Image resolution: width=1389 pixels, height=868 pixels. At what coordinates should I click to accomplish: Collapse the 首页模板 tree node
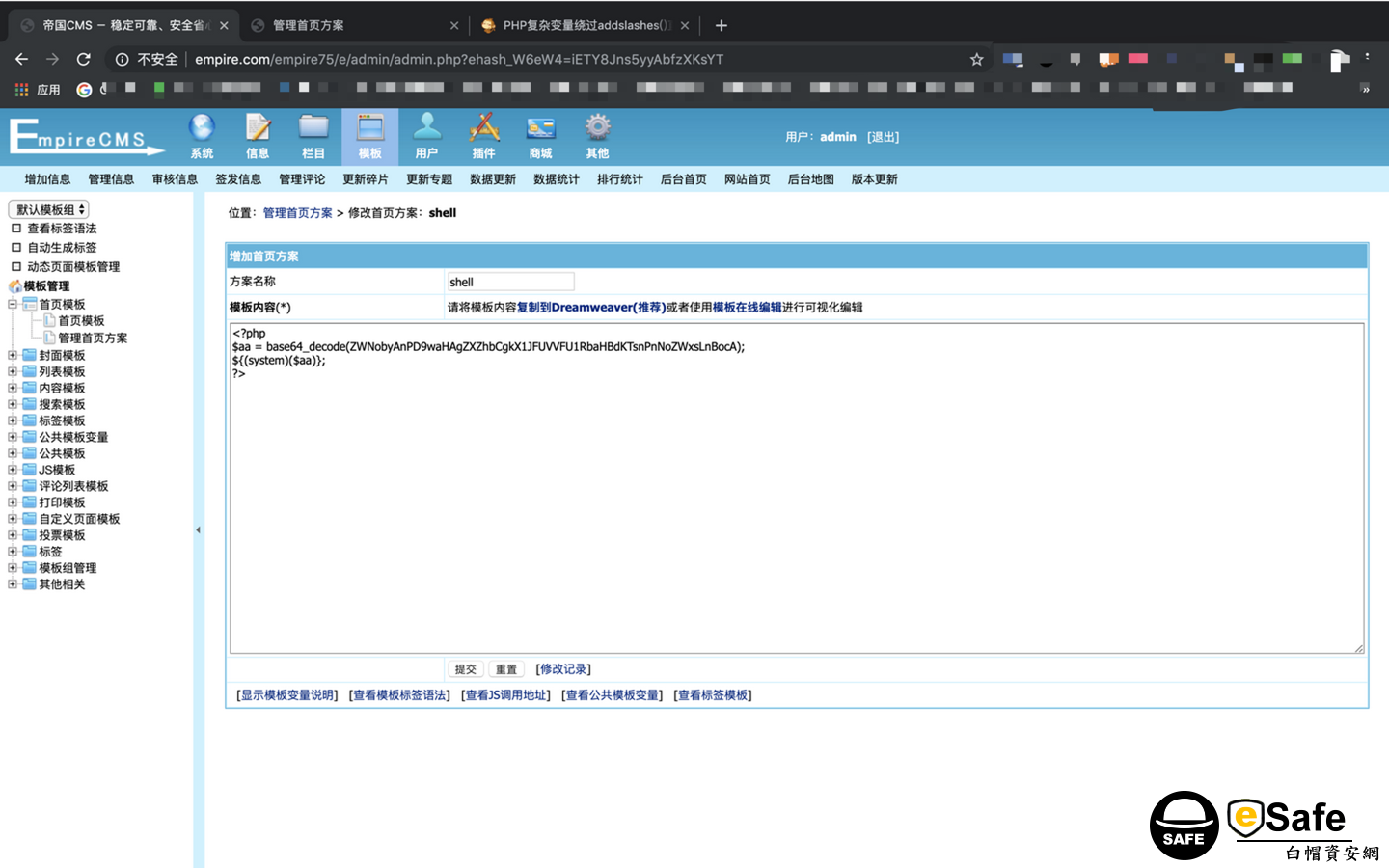click(x=13, y=304)
